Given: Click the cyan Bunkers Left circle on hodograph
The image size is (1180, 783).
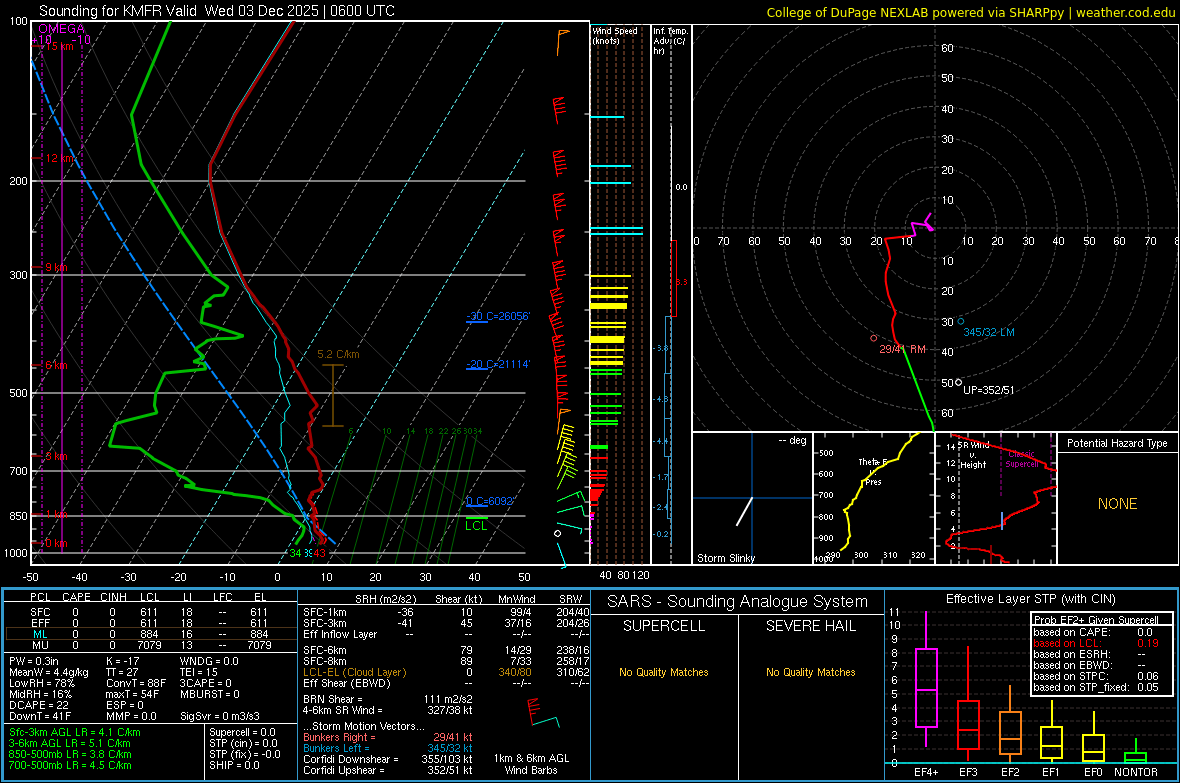Looking at the screenshot, I should tap(960, 321).
